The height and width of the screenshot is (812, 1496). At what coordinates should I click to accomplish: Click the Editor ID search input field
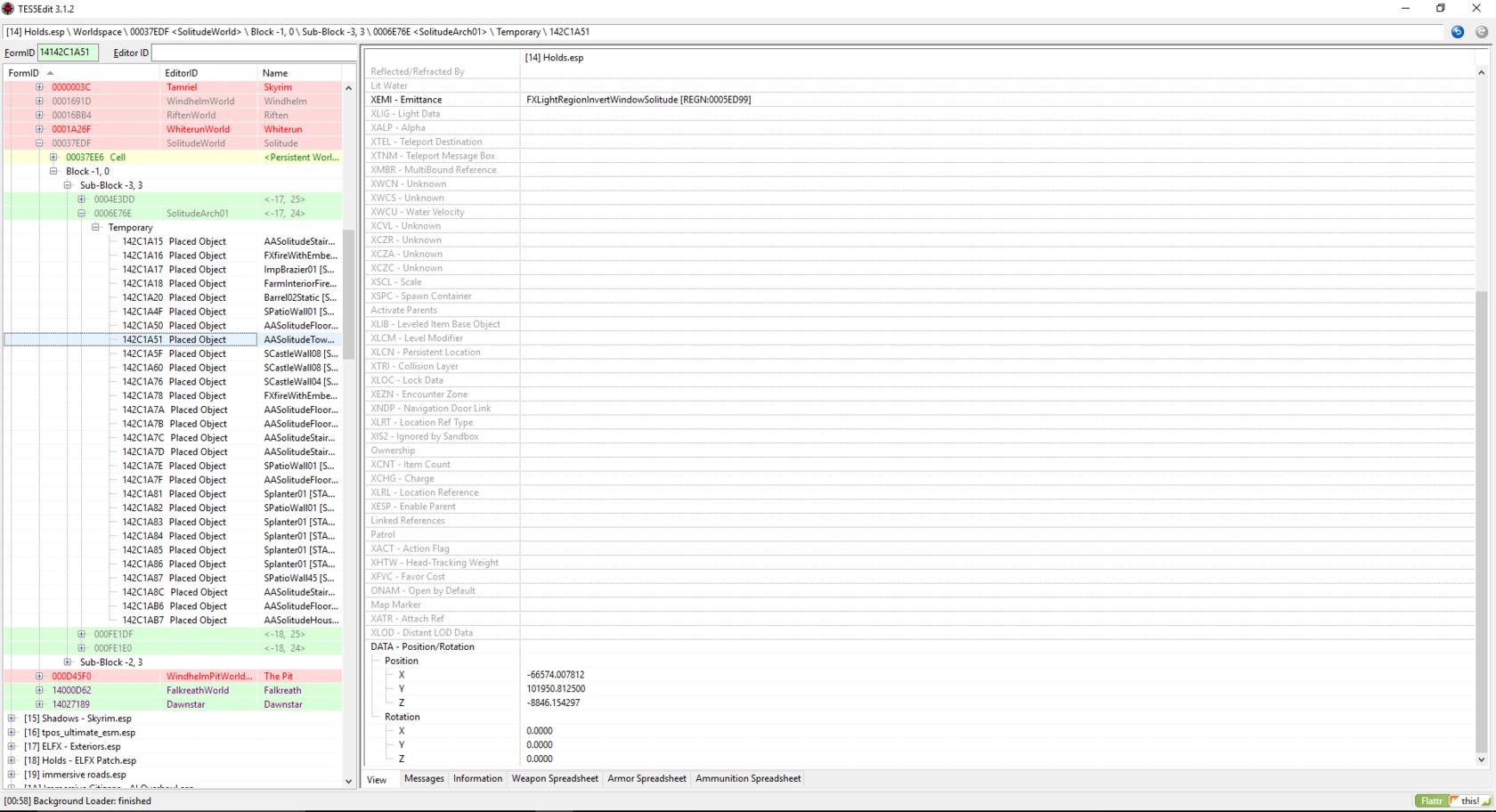point(254,53)
